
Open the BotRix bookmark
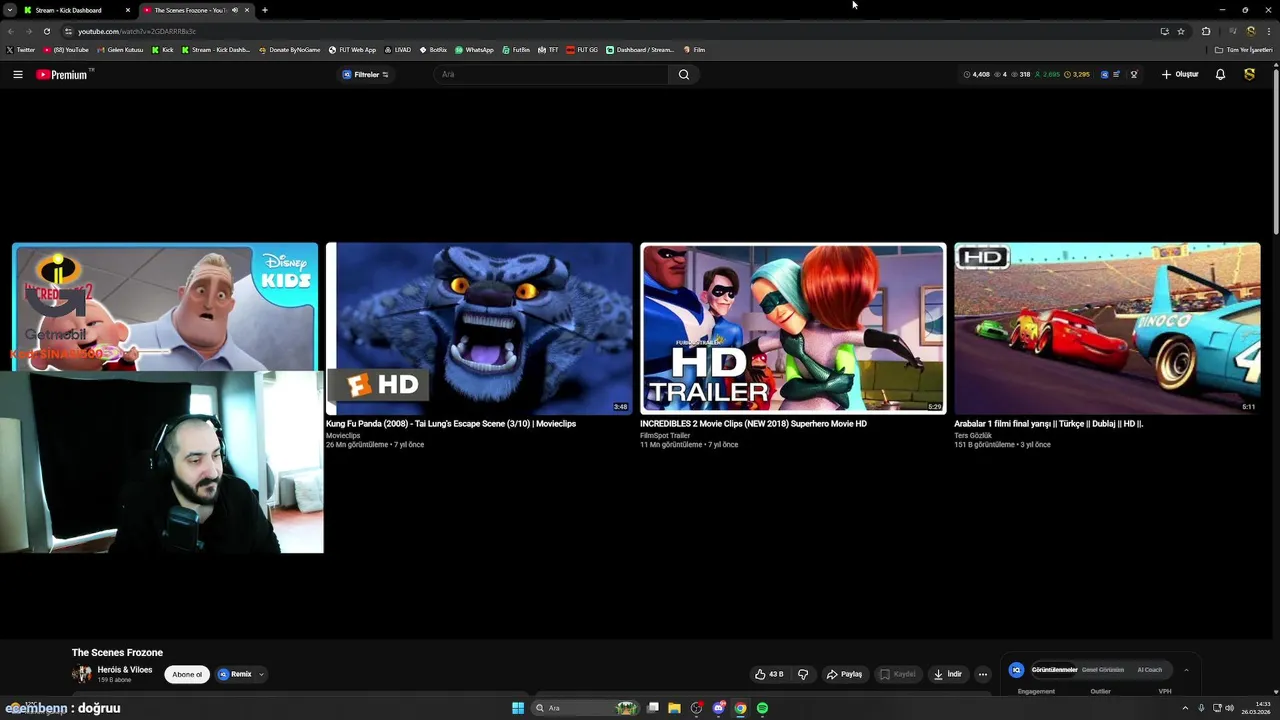[433, 49]
